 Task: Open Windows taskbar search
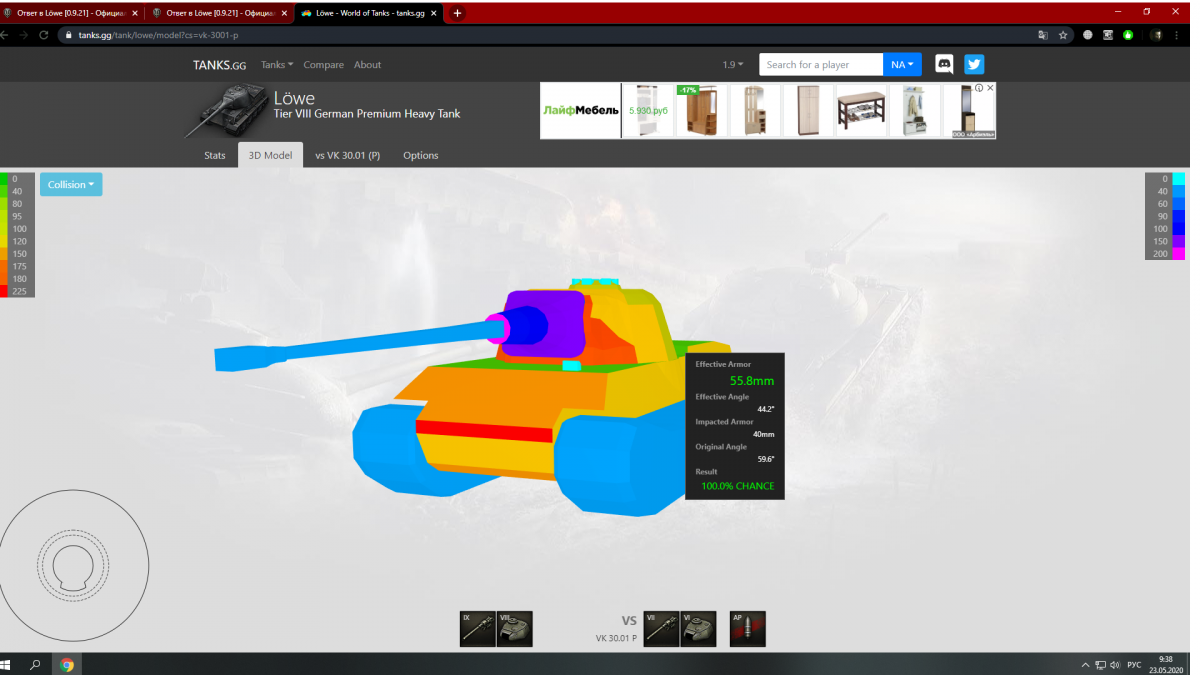(x=36, y=664)
